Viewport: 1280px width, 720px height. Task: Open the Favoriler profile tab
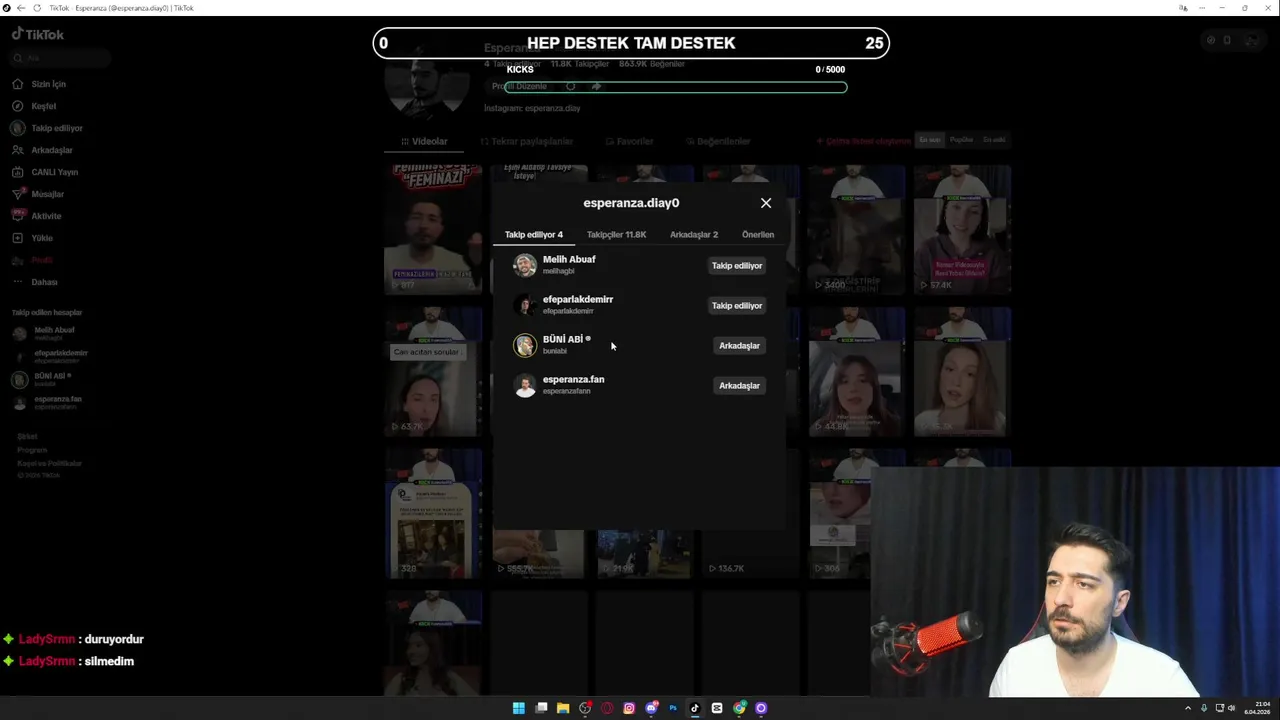[x=629, y=142]
